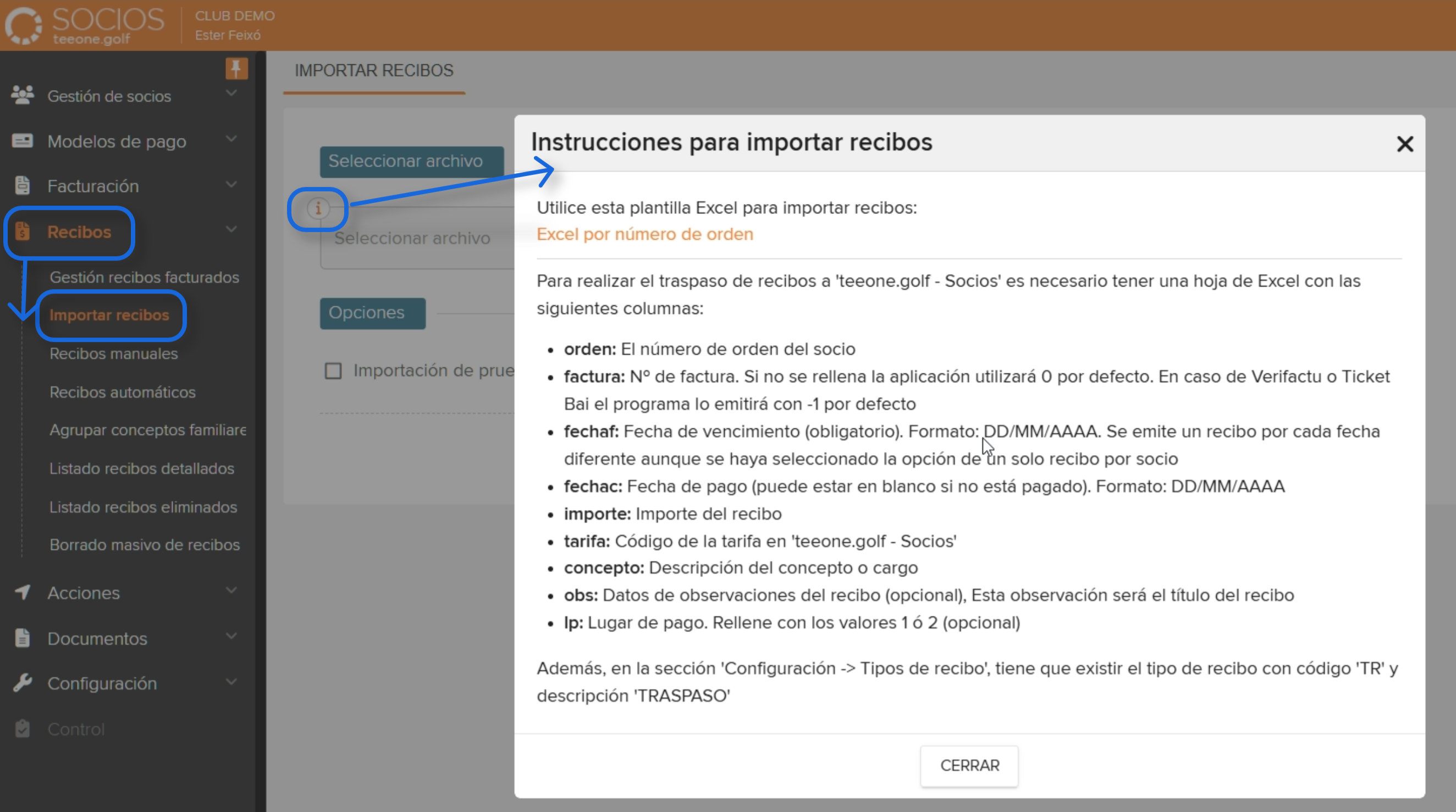Click the 'fechac:' column description
Screen dimensions: 1456x812
point(924,486)
